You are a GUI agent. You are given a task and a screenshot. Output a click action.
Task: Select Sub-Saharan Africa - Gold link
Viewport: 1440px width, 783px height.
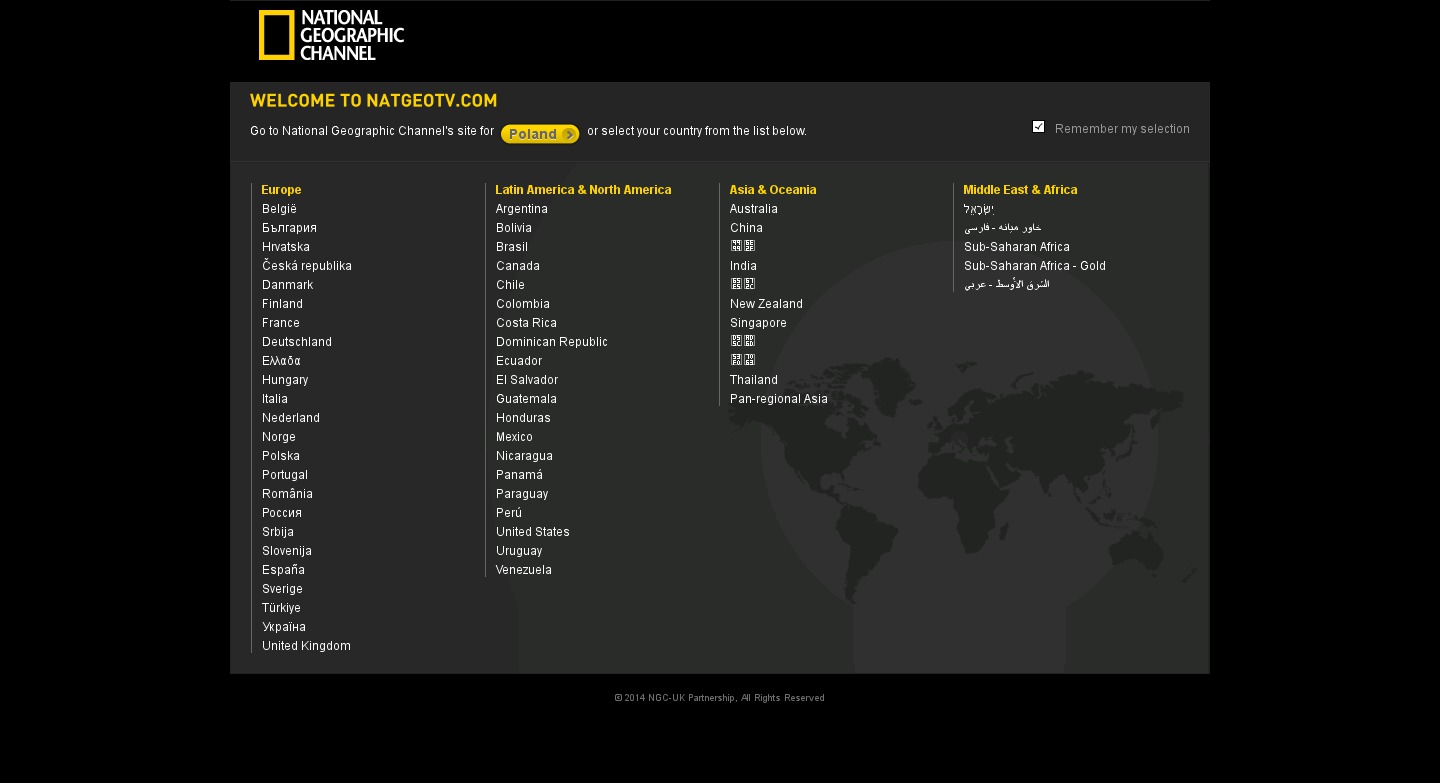click(1034, 266)
